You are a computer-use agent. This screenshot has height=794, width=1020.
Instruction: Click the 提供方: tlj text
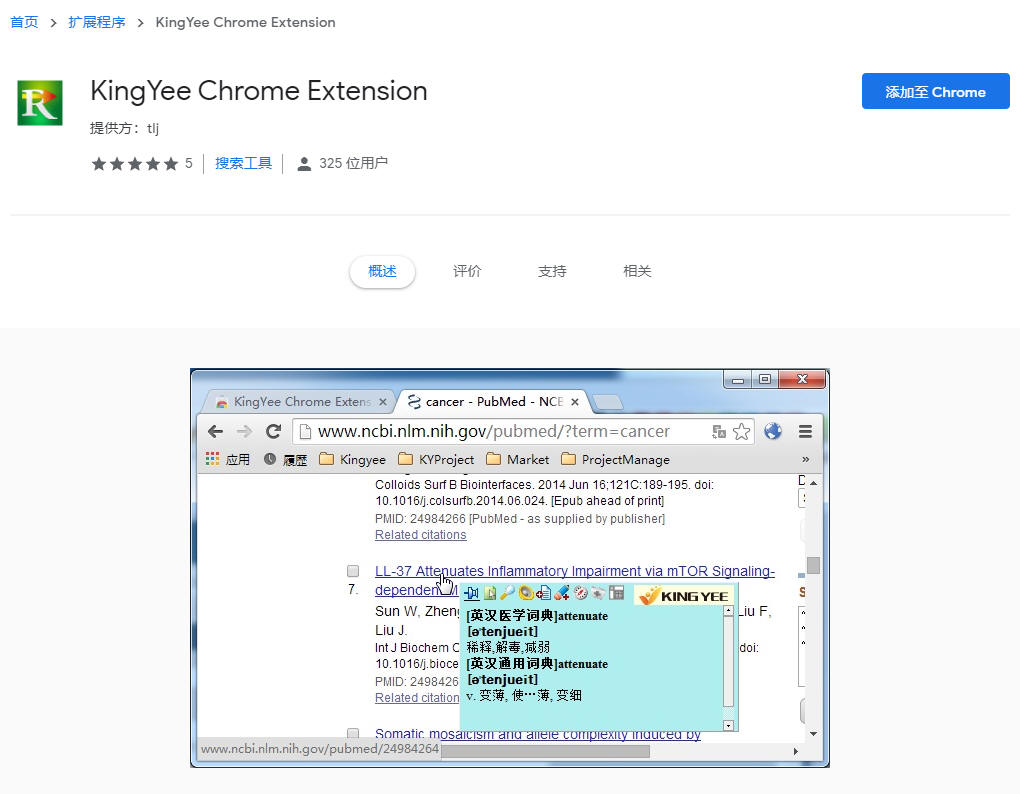point(124,128)
